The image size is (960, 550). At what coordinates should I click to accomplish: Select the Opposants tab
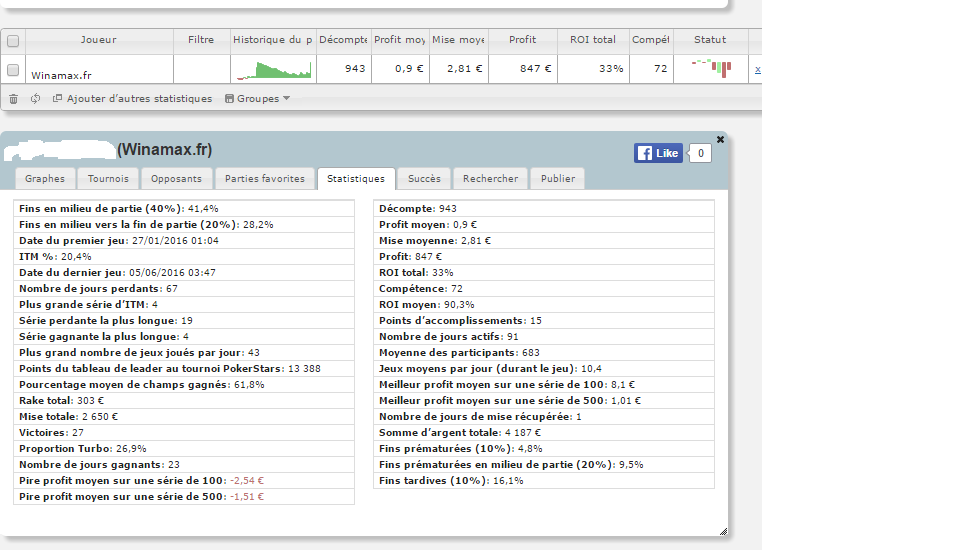[176, 179]
